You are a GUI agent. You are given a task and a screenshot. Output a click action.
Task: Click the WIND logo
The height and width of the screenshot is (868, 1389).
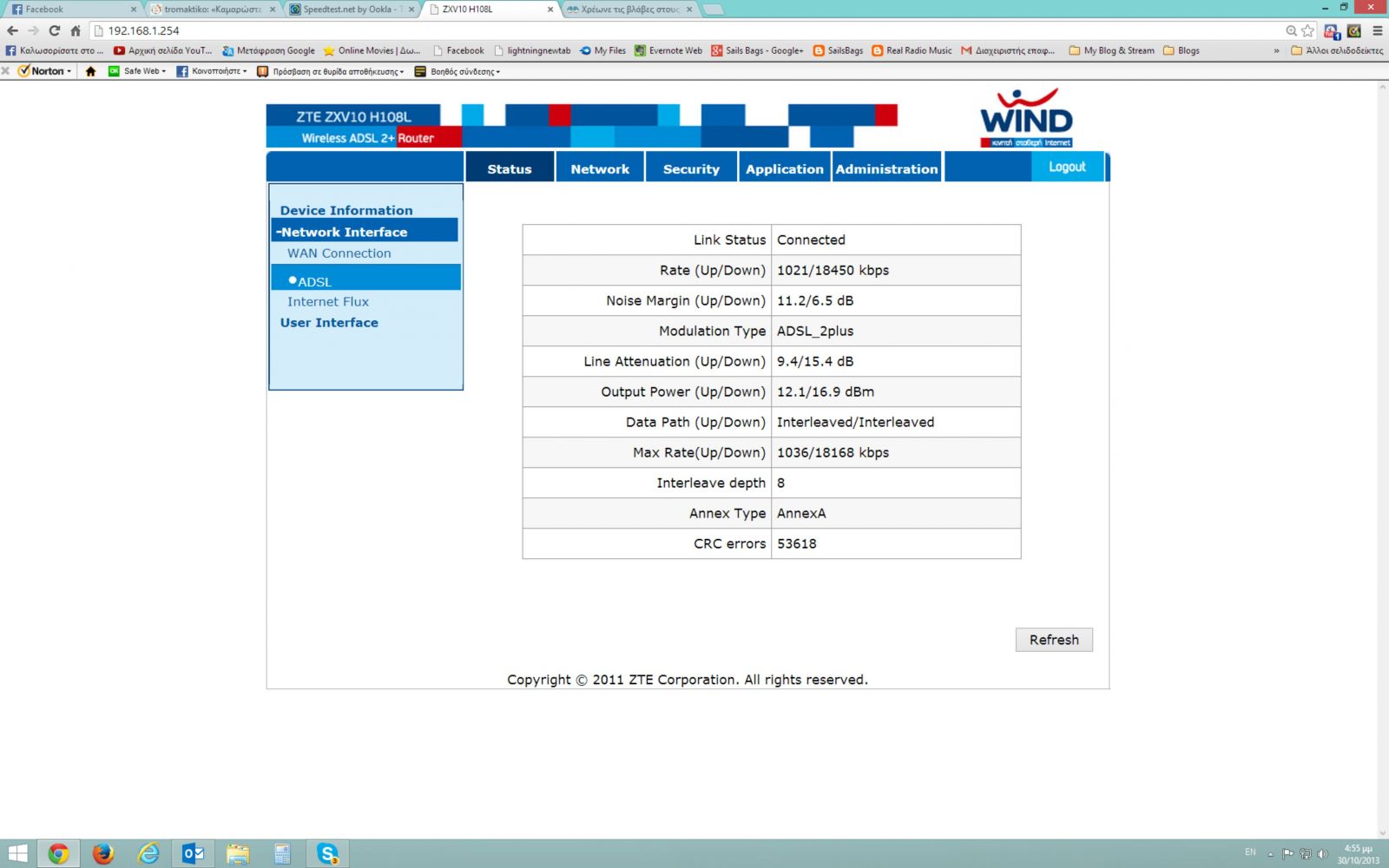click(1026, 117)
